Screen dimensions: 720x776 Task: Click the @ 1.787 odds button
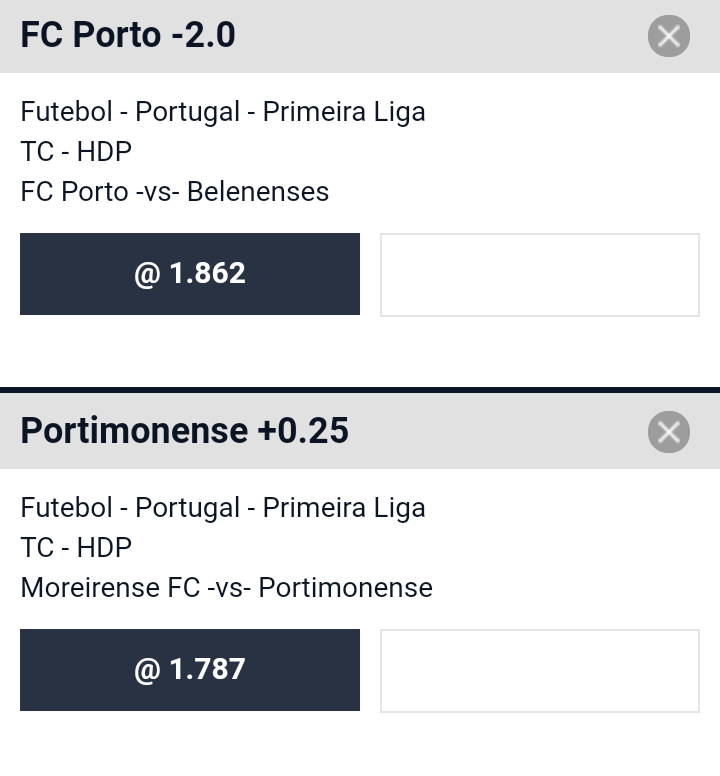[x=190, y=670]
